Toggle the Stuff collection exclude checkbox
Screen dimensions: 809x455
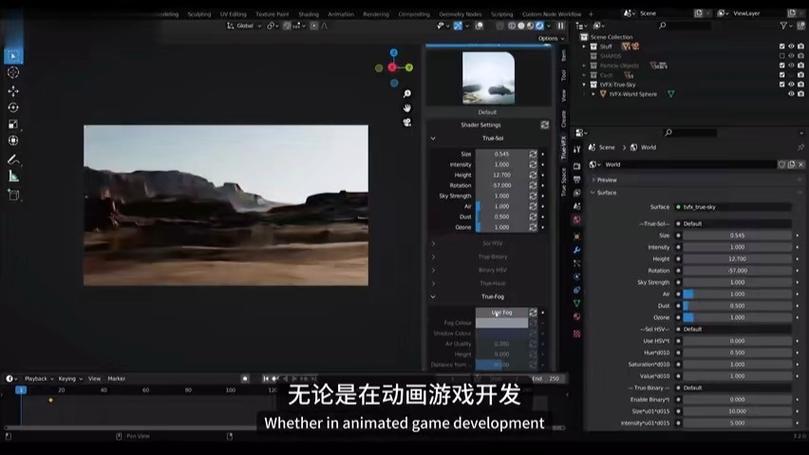pyautogui.click(x=782, y=46)
